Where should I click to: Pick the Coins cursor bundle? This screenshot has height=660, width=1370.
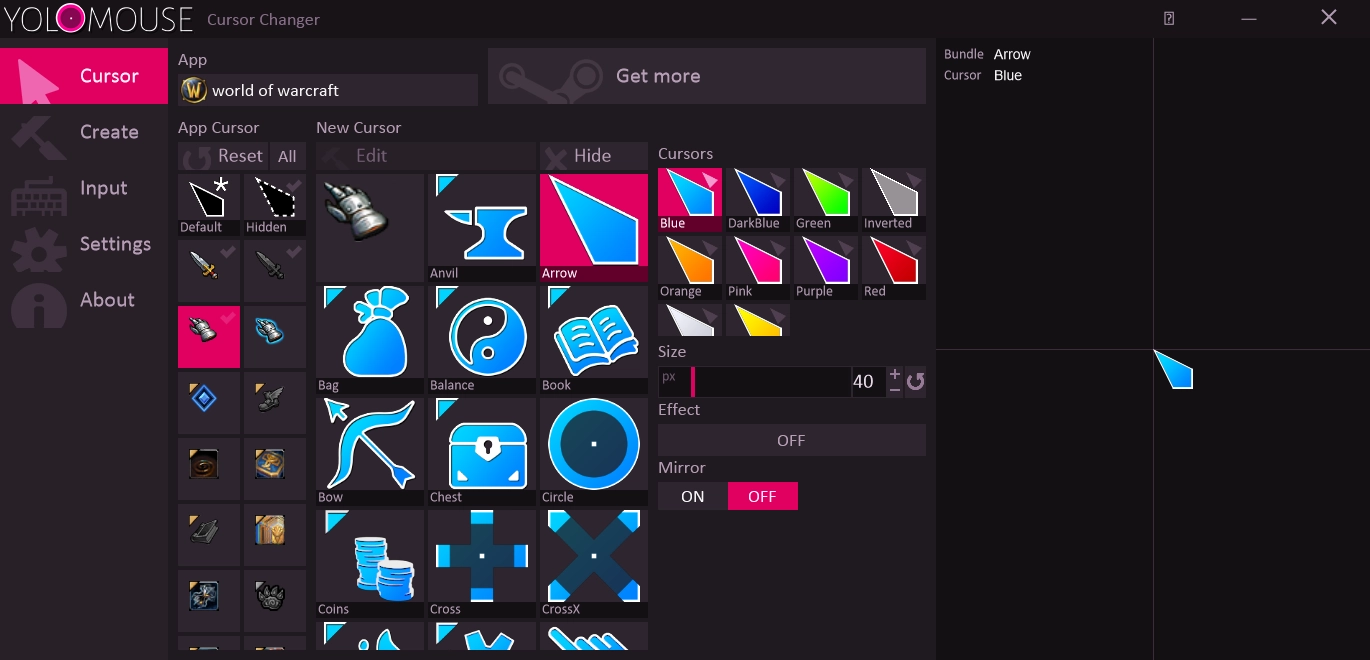click(x=370, y=563)
